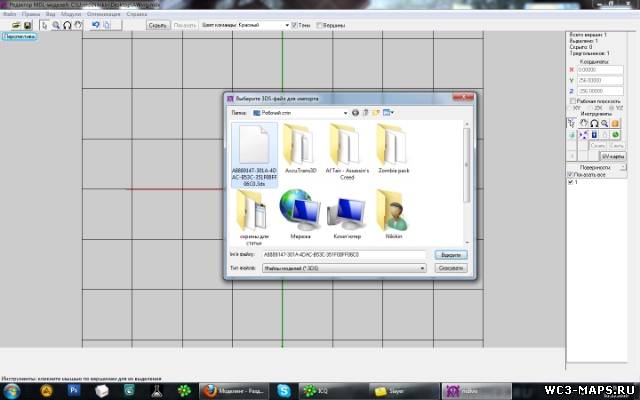The width and height of the screenshot is (640, 400).
Task: Select the AccuTrans3D folder
Action: point(299,146)
